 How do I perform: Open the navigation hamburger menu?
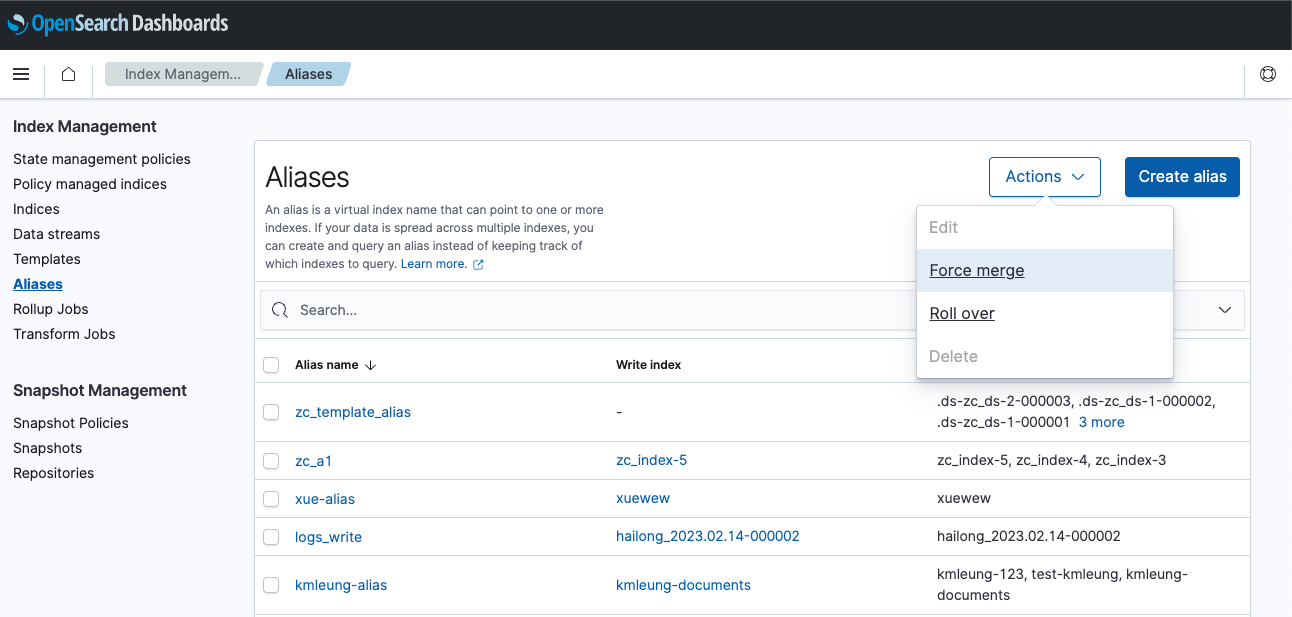point(21,73)
